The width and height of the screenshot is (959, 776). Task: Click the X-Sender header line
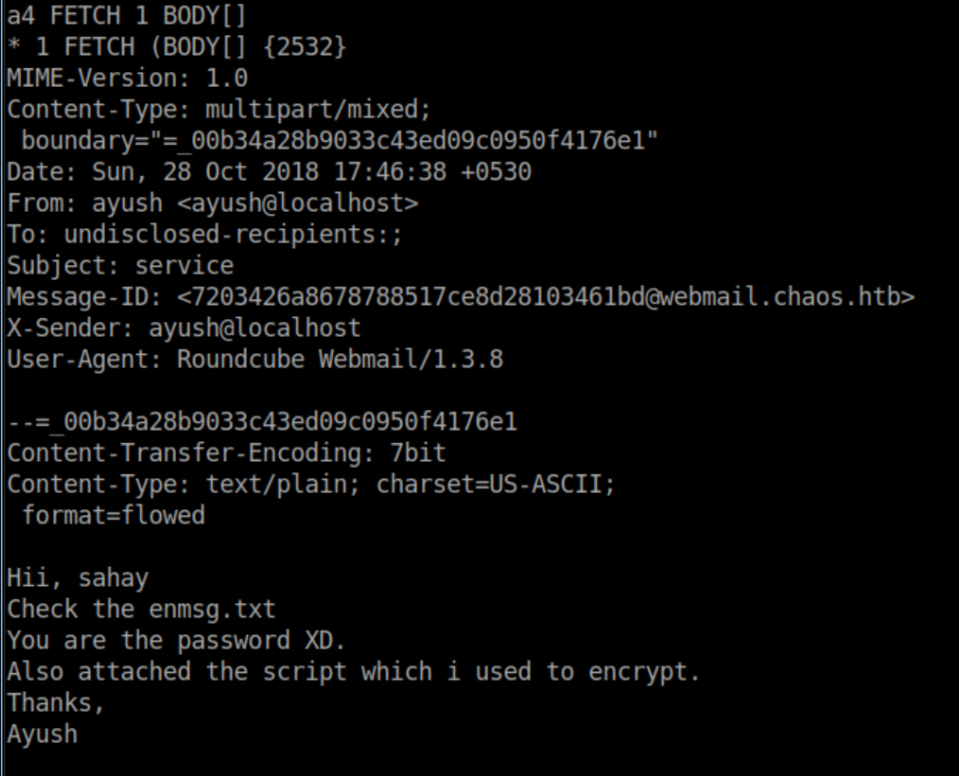coord(184,328)
